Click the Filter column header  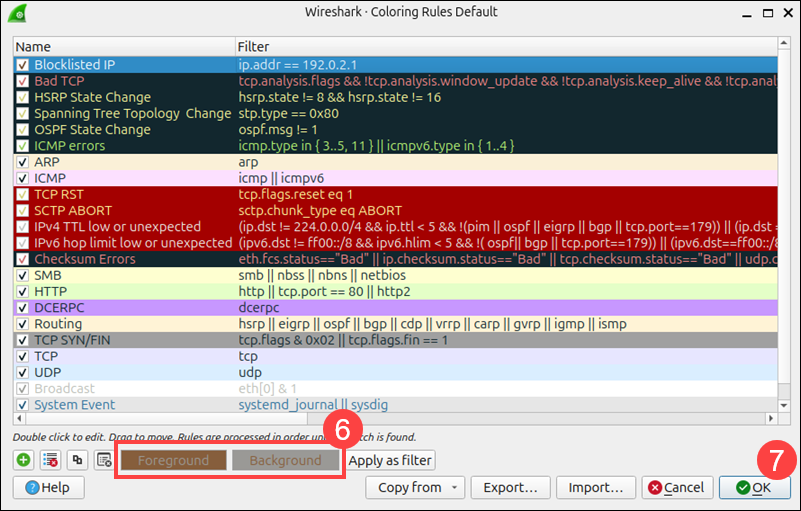[506, 47]
